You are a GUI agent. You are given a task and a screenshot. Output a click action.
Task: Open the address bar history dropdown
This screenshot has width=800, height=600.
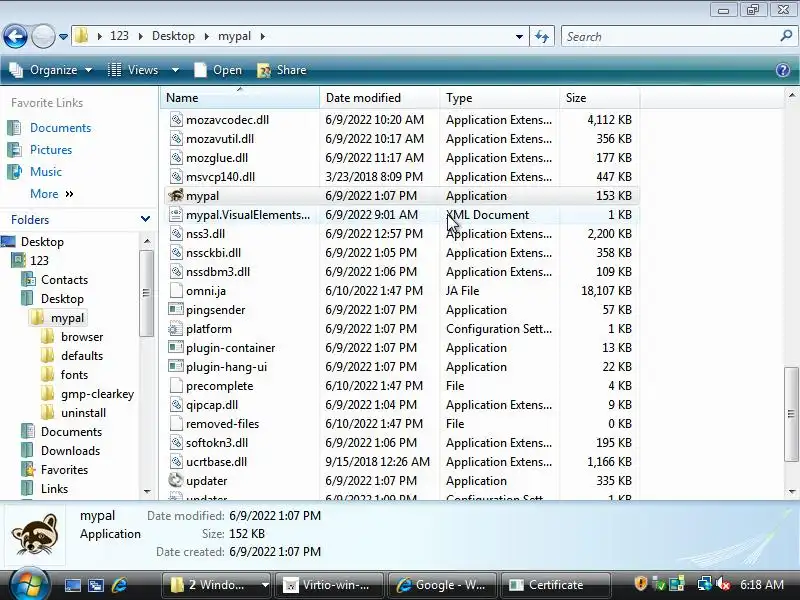click(519, 37)
